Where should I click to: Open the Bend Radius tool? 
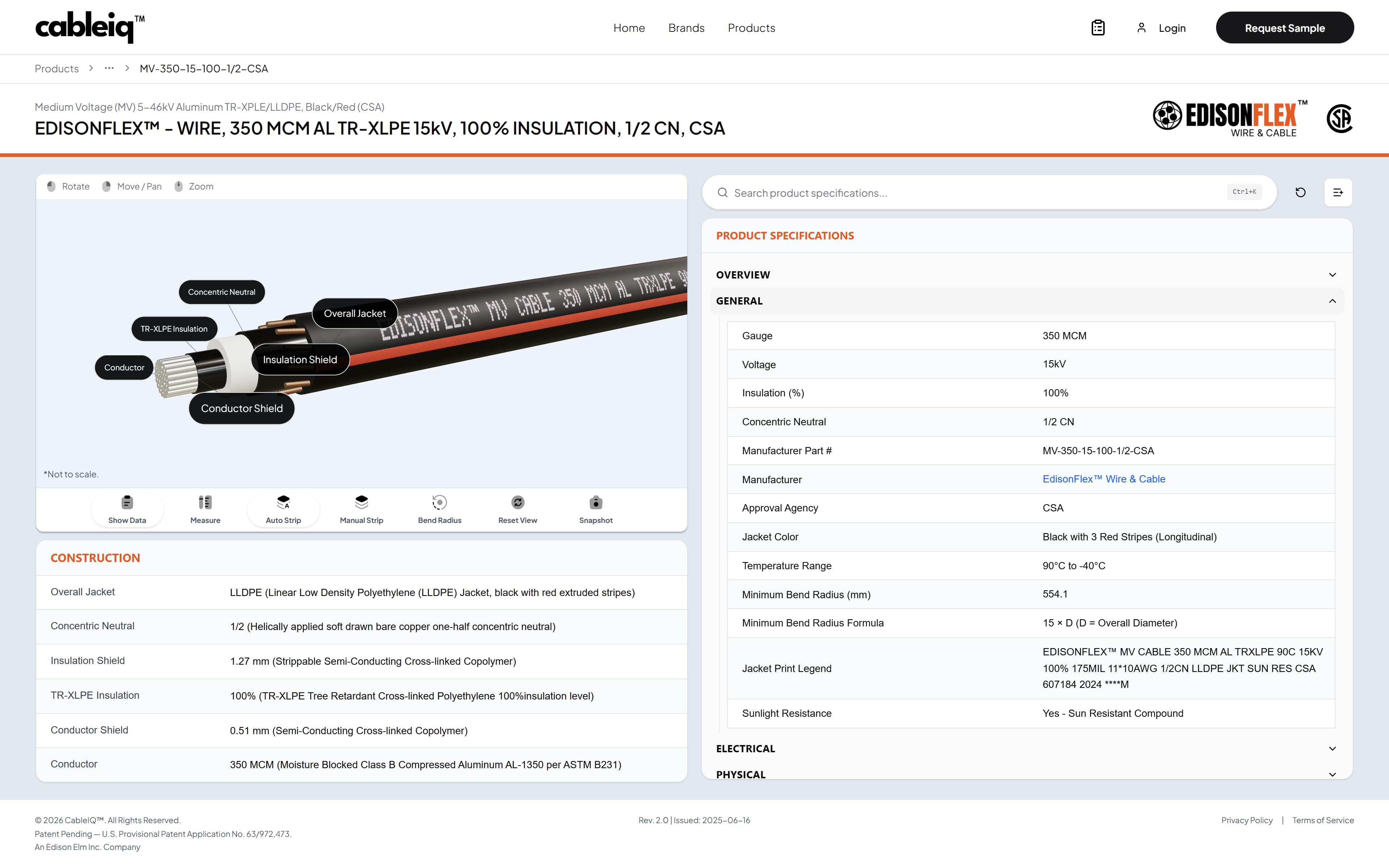click(x=439, y=509)
